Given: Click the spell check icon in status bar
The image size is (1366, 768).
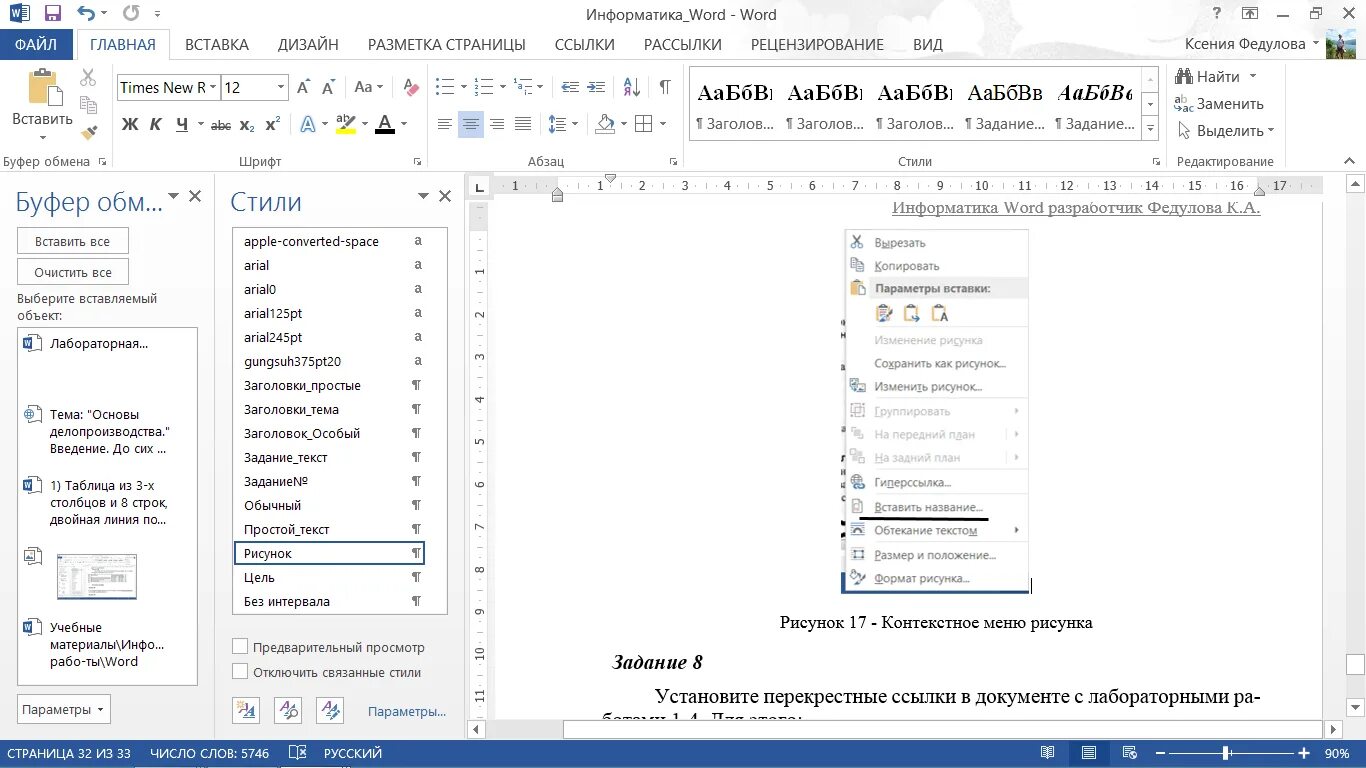Looking at the screenshot, I should [297, 753].
